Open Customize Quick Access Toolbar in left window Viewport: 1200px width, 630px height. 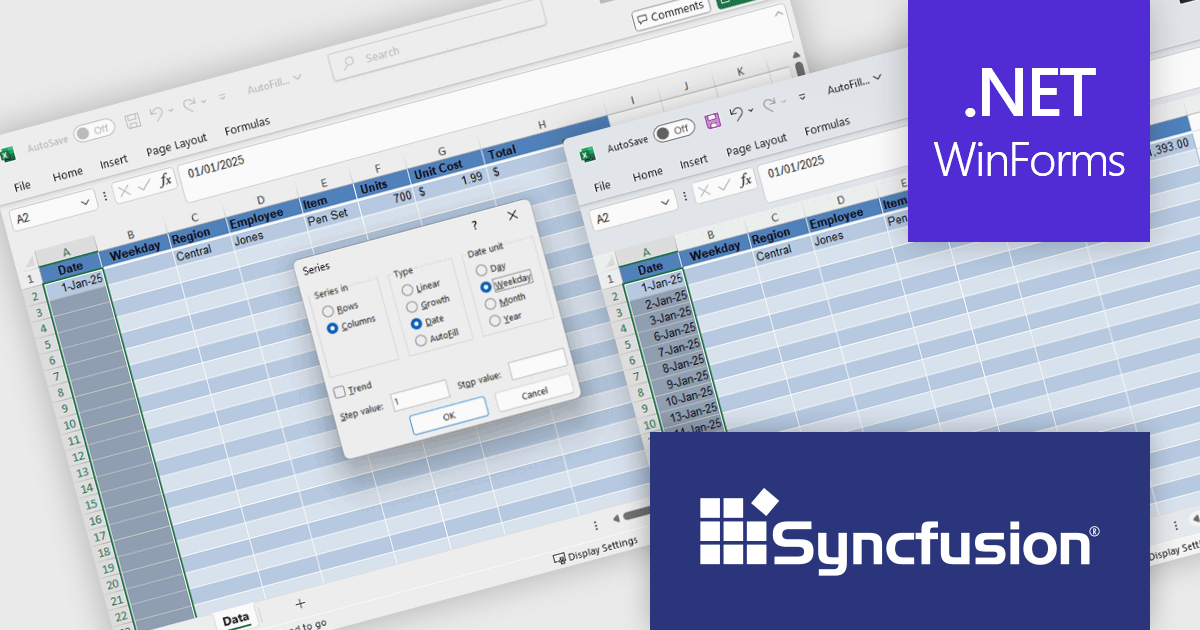(x=221, y=97)
